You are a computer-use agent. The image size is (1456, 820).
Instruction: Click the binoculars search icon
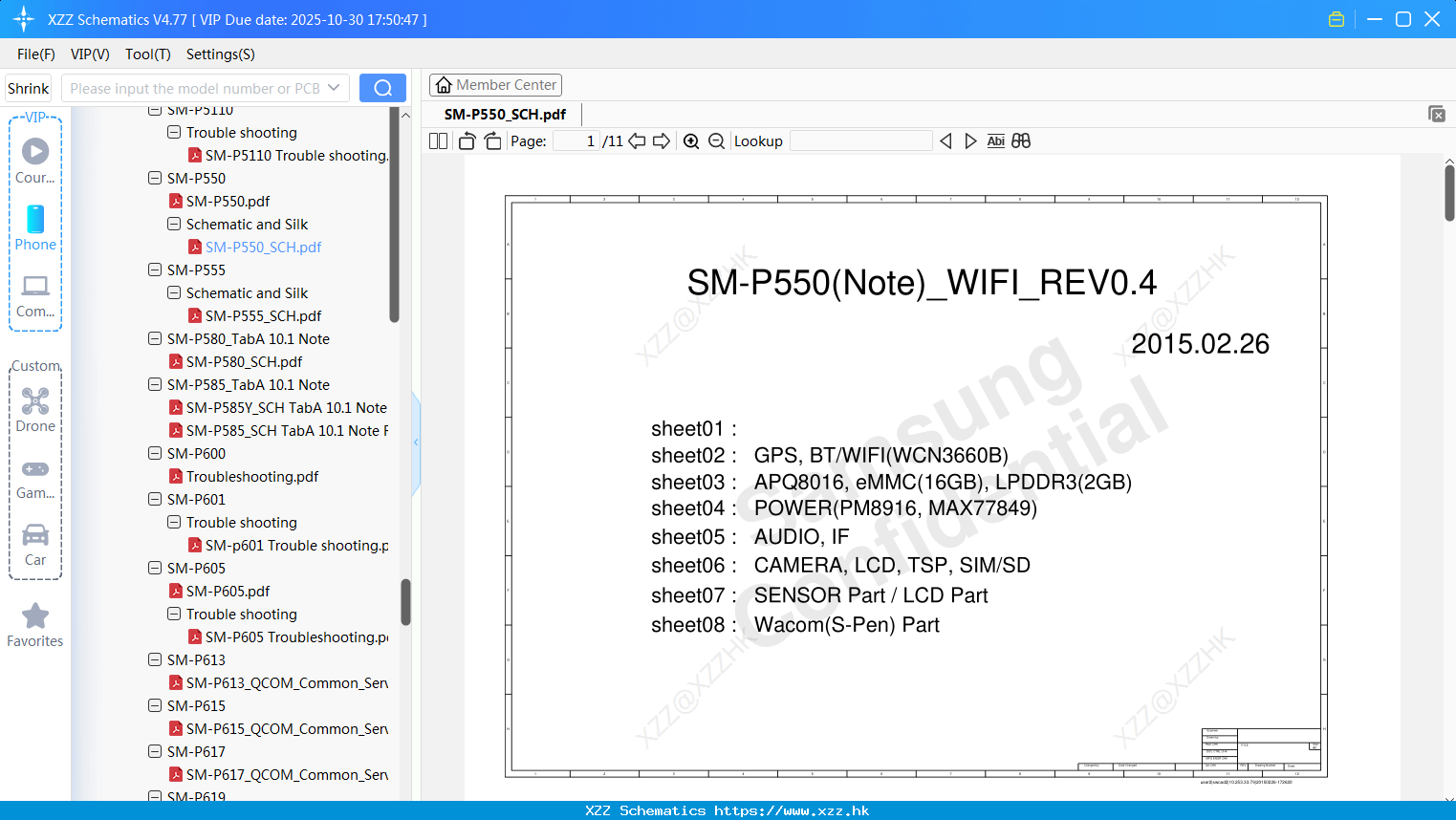pyautogui.click(x=1021, y=140)
